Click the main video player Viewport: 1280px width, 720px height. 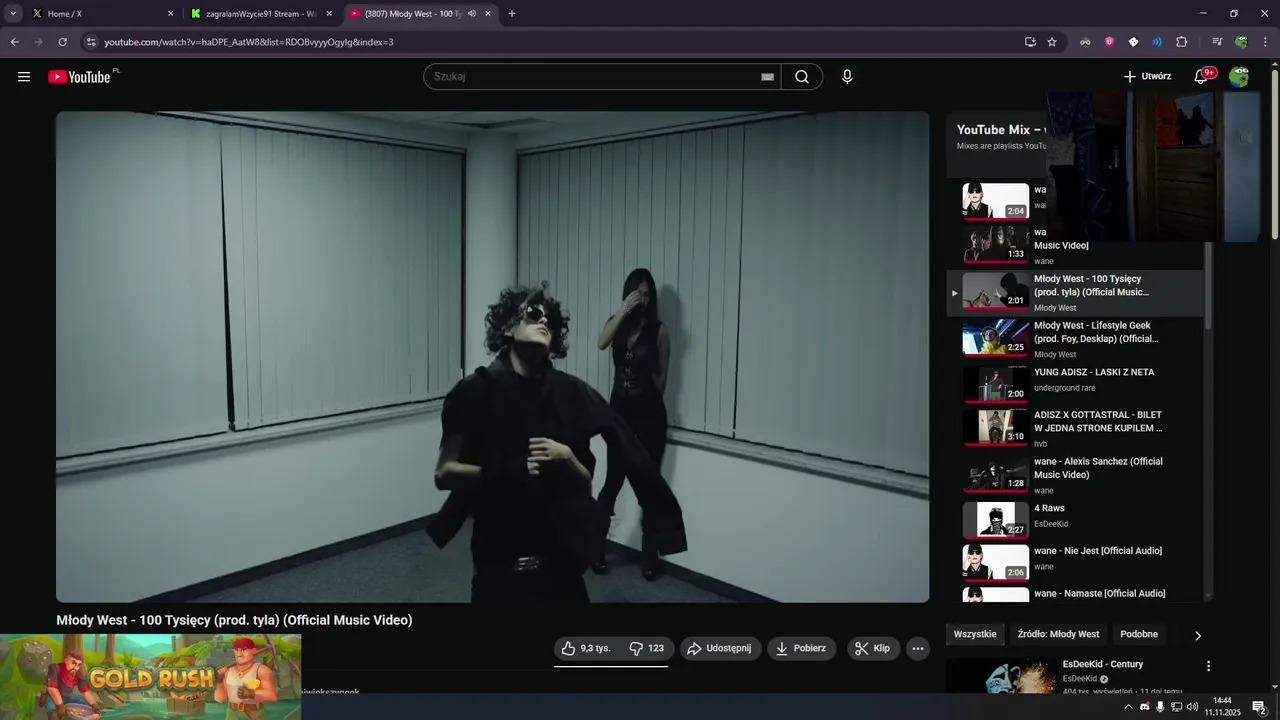(493, 357)
